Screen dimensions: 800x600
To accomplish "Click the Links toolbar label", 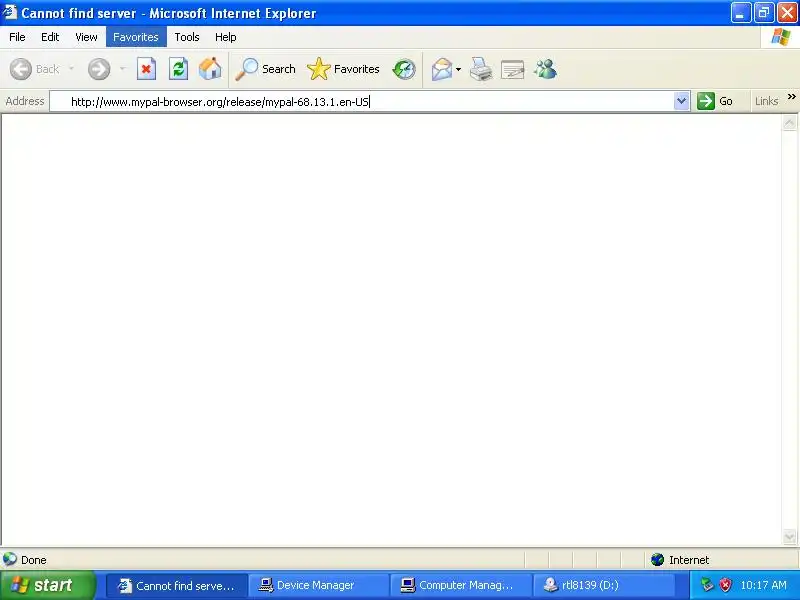I will tap(766, 101).
